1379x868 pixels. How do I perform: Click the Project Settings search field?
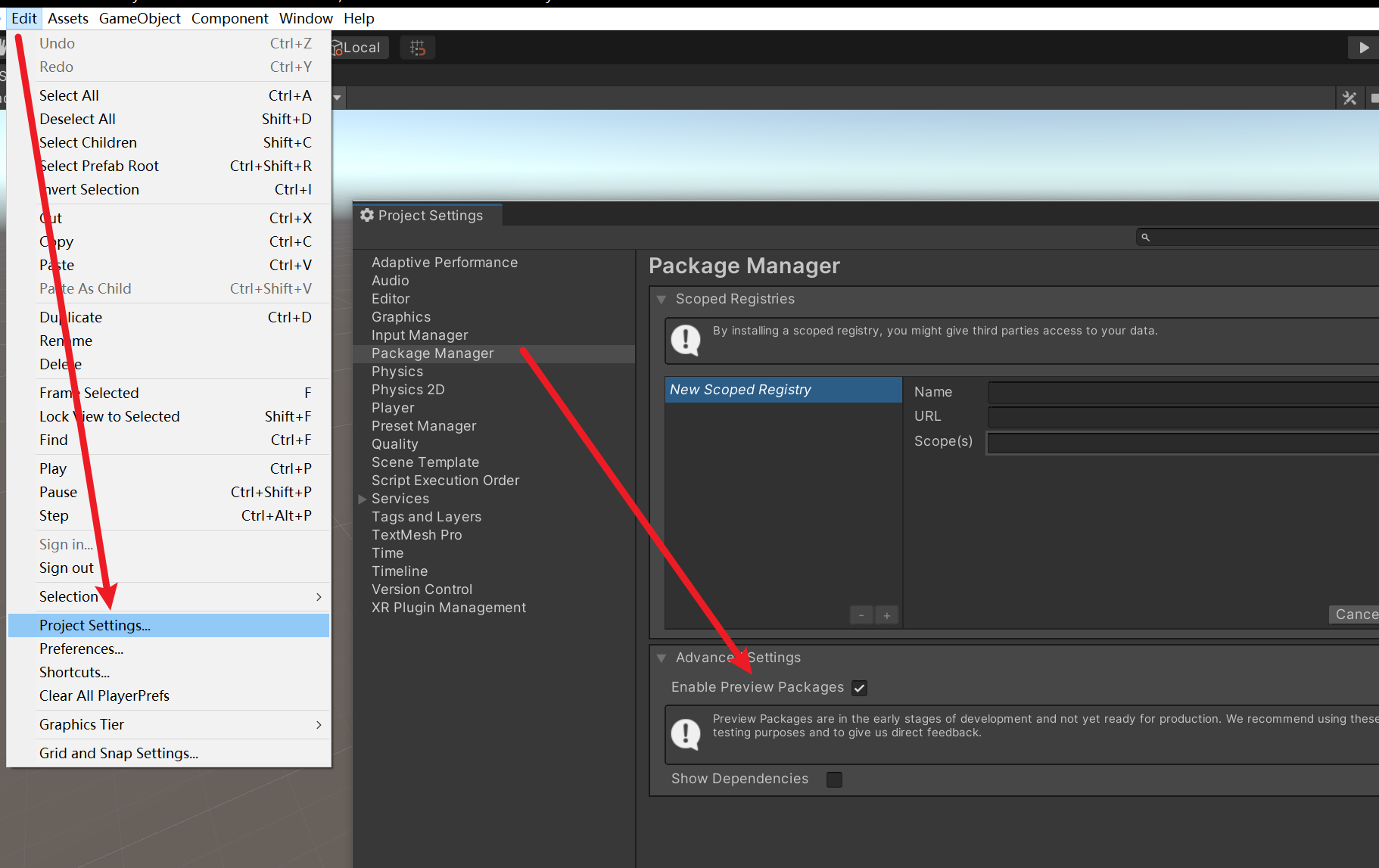(1258, 238)
